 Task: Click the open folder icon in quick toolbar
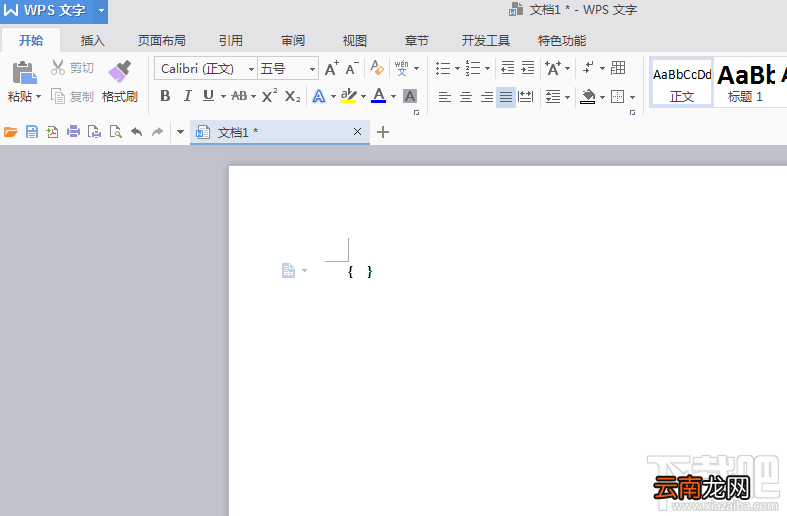[11, 132]
